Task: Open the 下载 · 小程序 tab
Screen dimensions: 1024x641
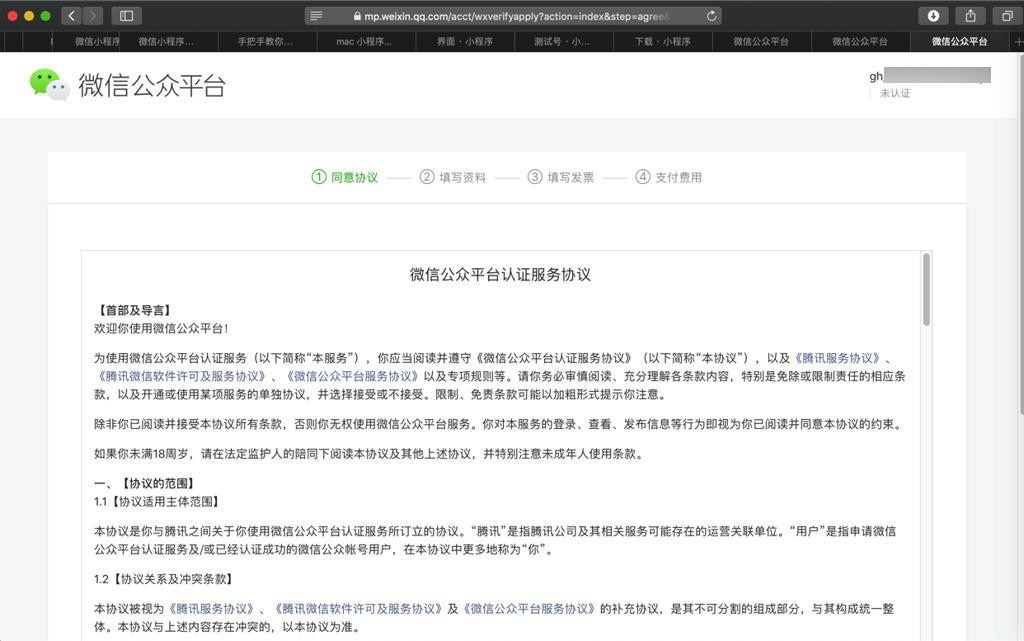Action: pos(662,41)
